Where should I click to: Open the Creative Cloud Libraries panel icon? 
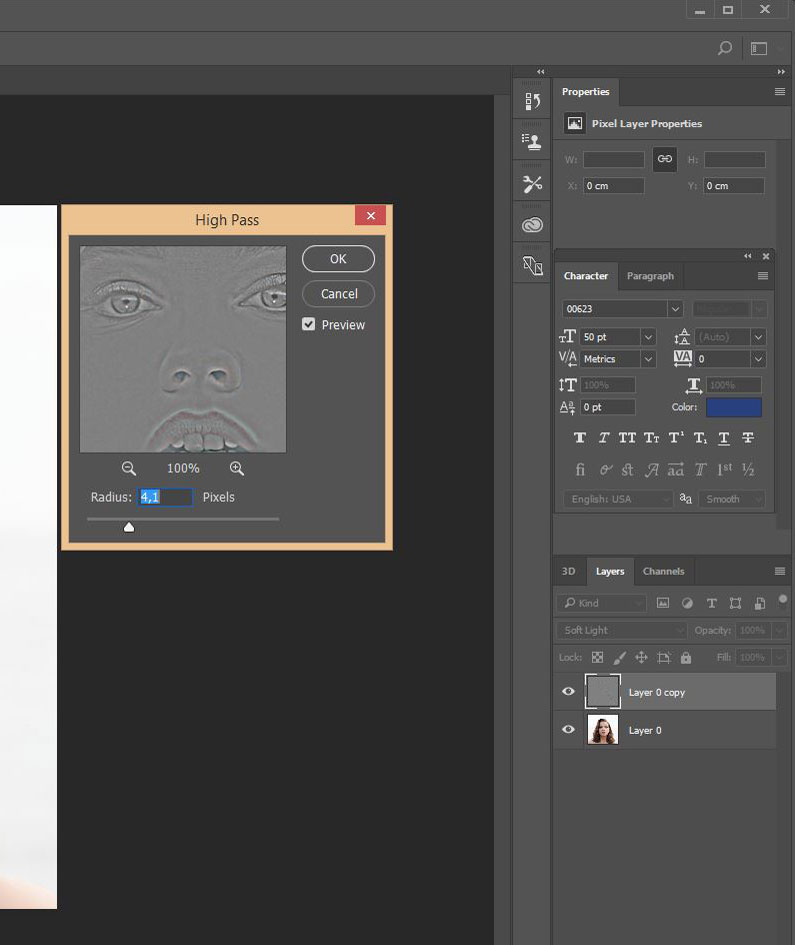(x=532, y=225)
